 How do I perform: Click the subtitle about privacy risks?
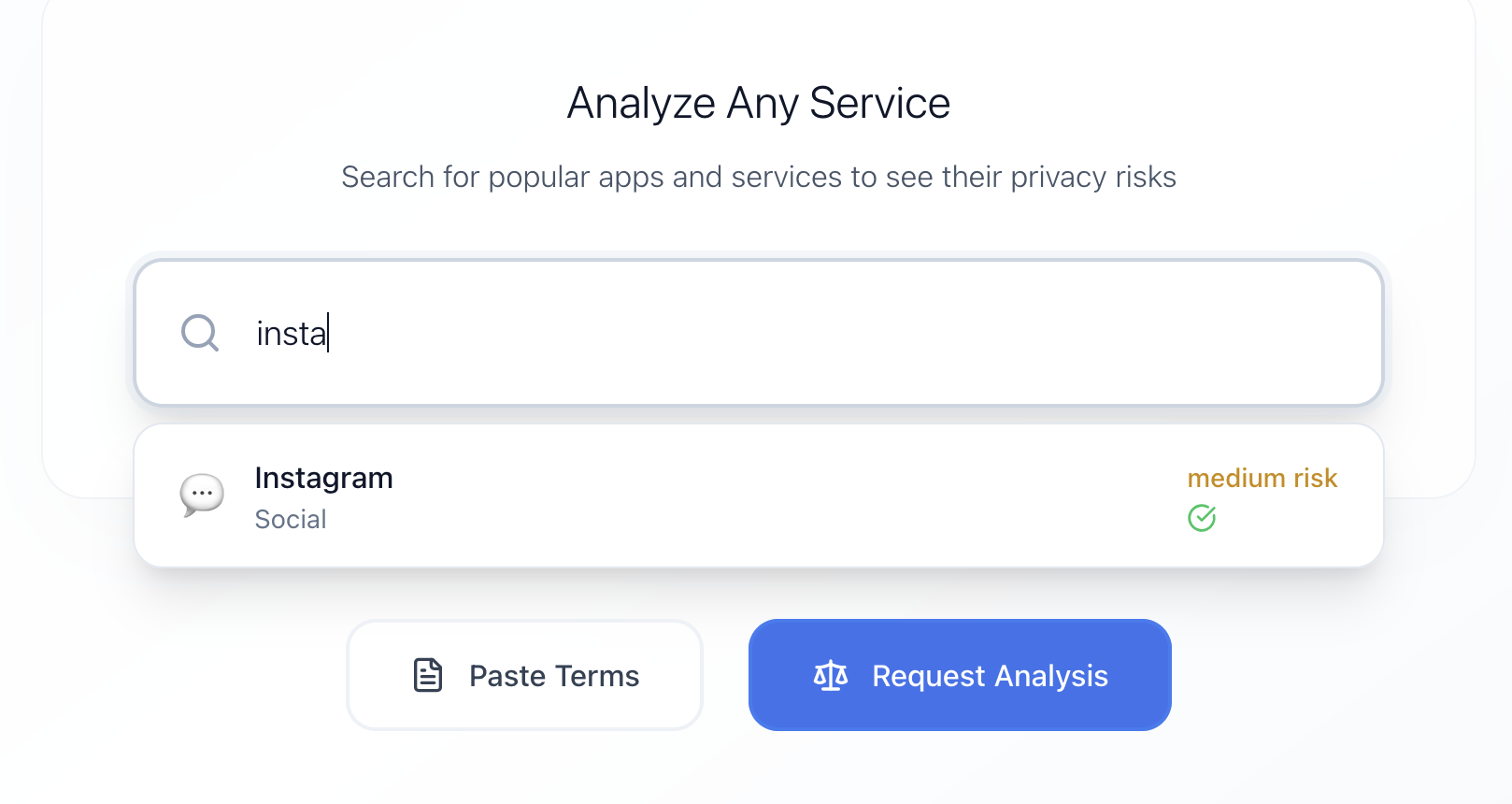coord(758,177)
